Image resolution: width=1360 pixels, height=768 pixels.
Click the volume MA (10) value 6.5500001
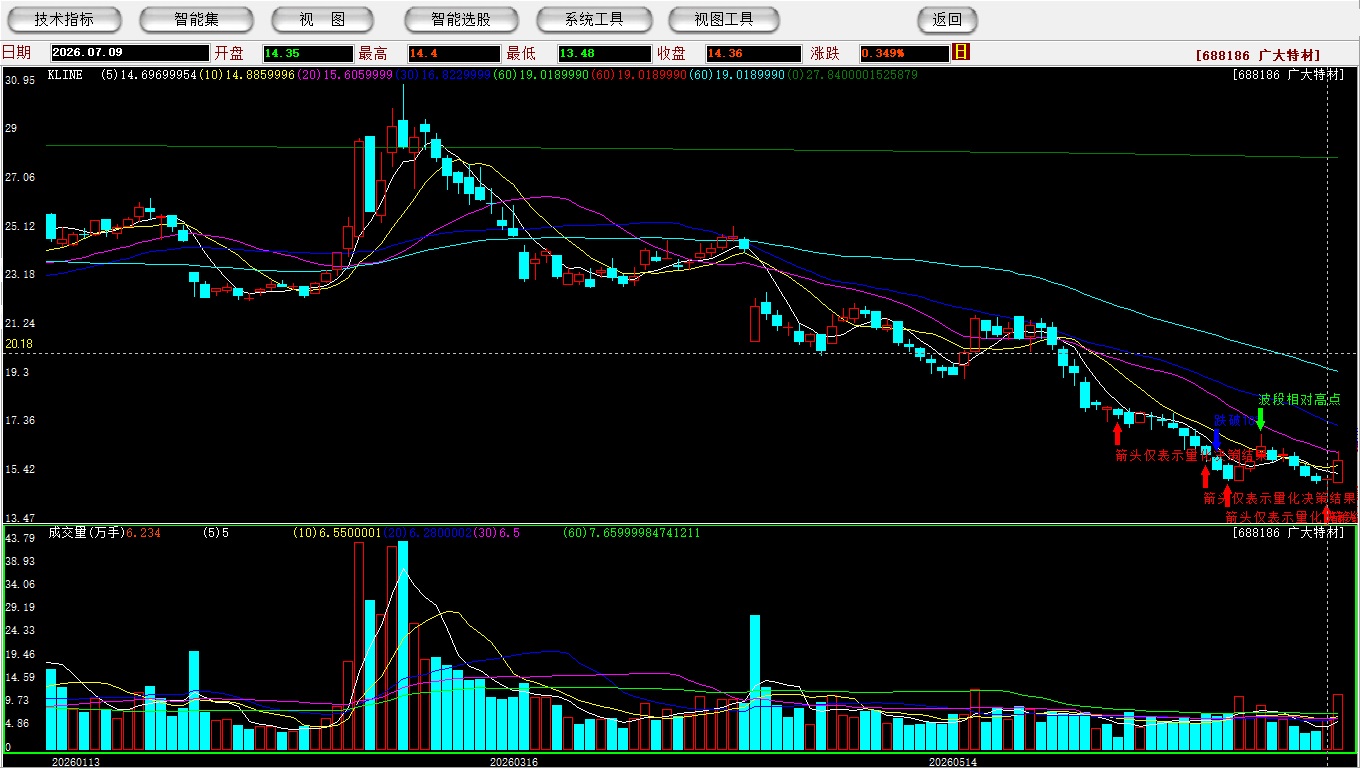click(x=338, y=533)
